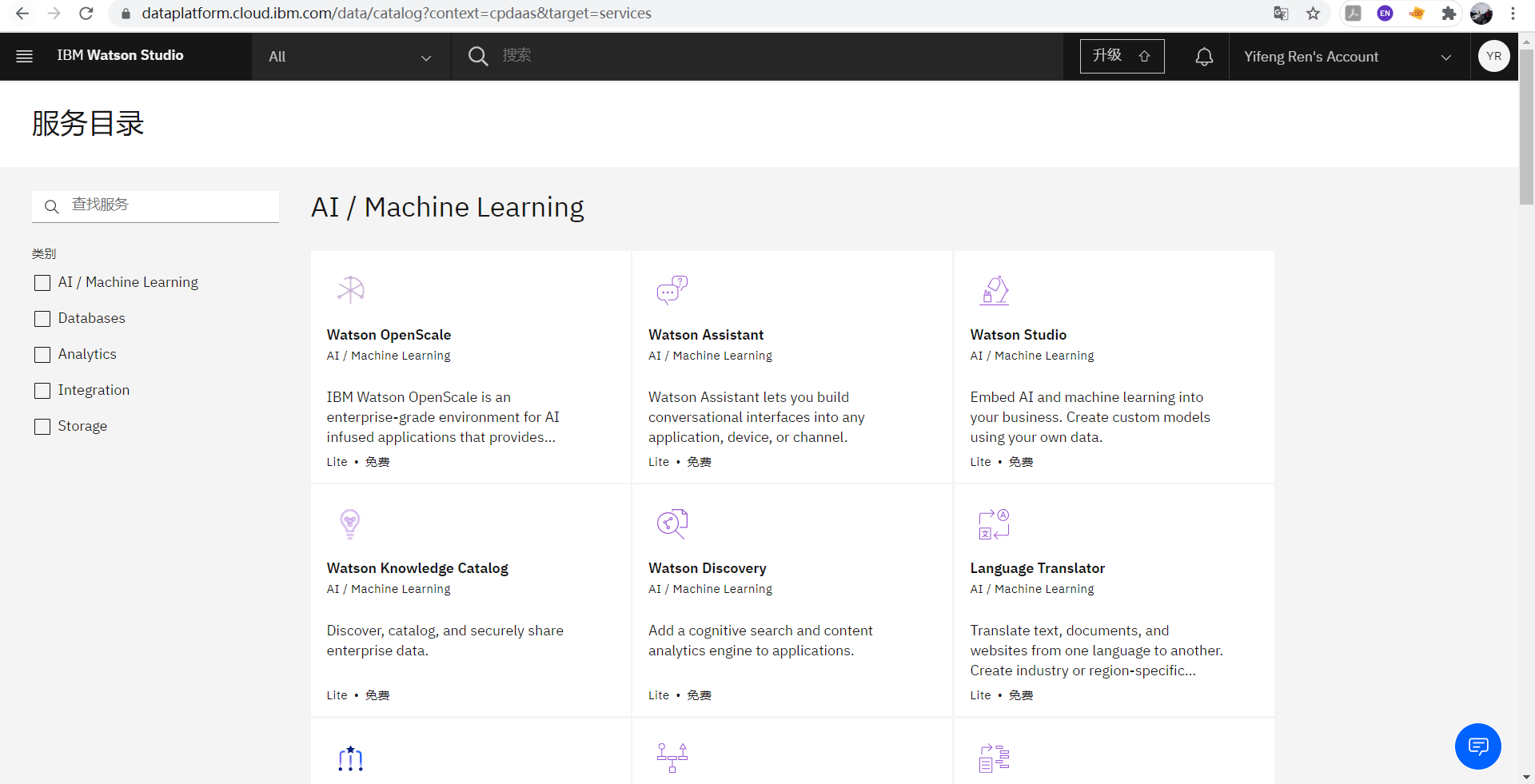Check the Integration filter
The width and height of the screenshot is (1535, 784).
tap(42, 391)
